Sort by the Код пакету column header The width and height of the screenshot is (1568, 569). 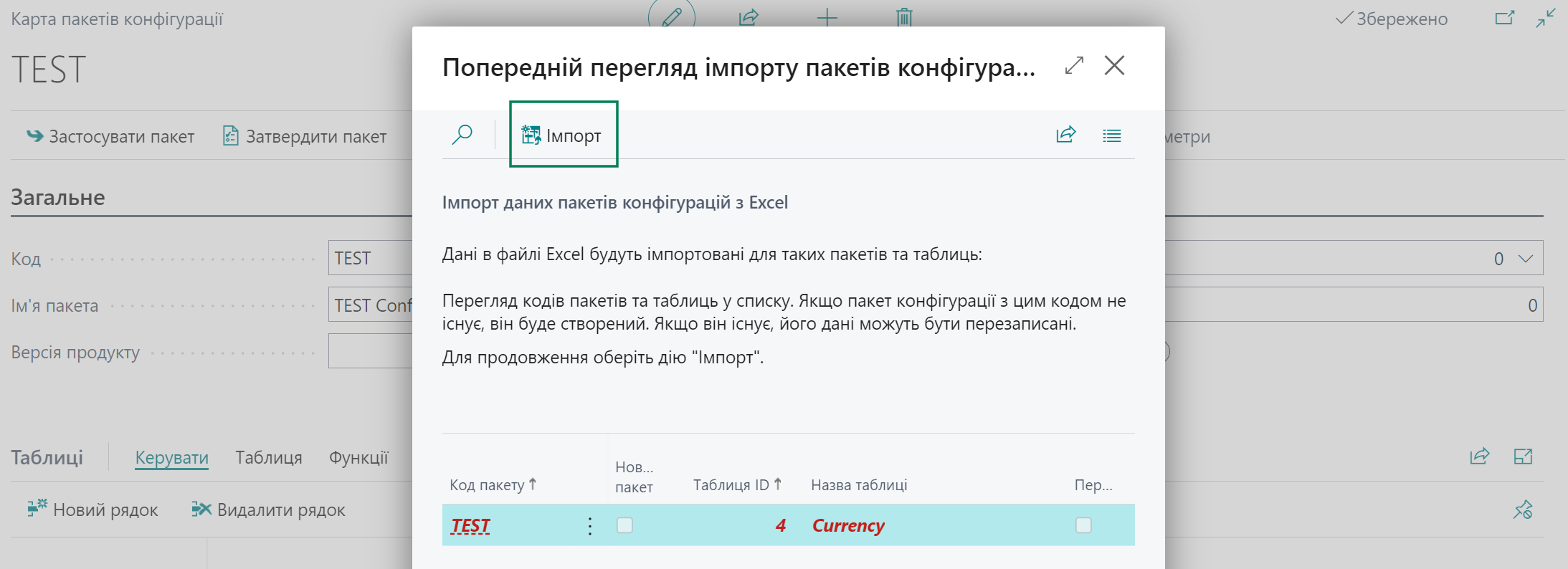click(x=493, y=484)
